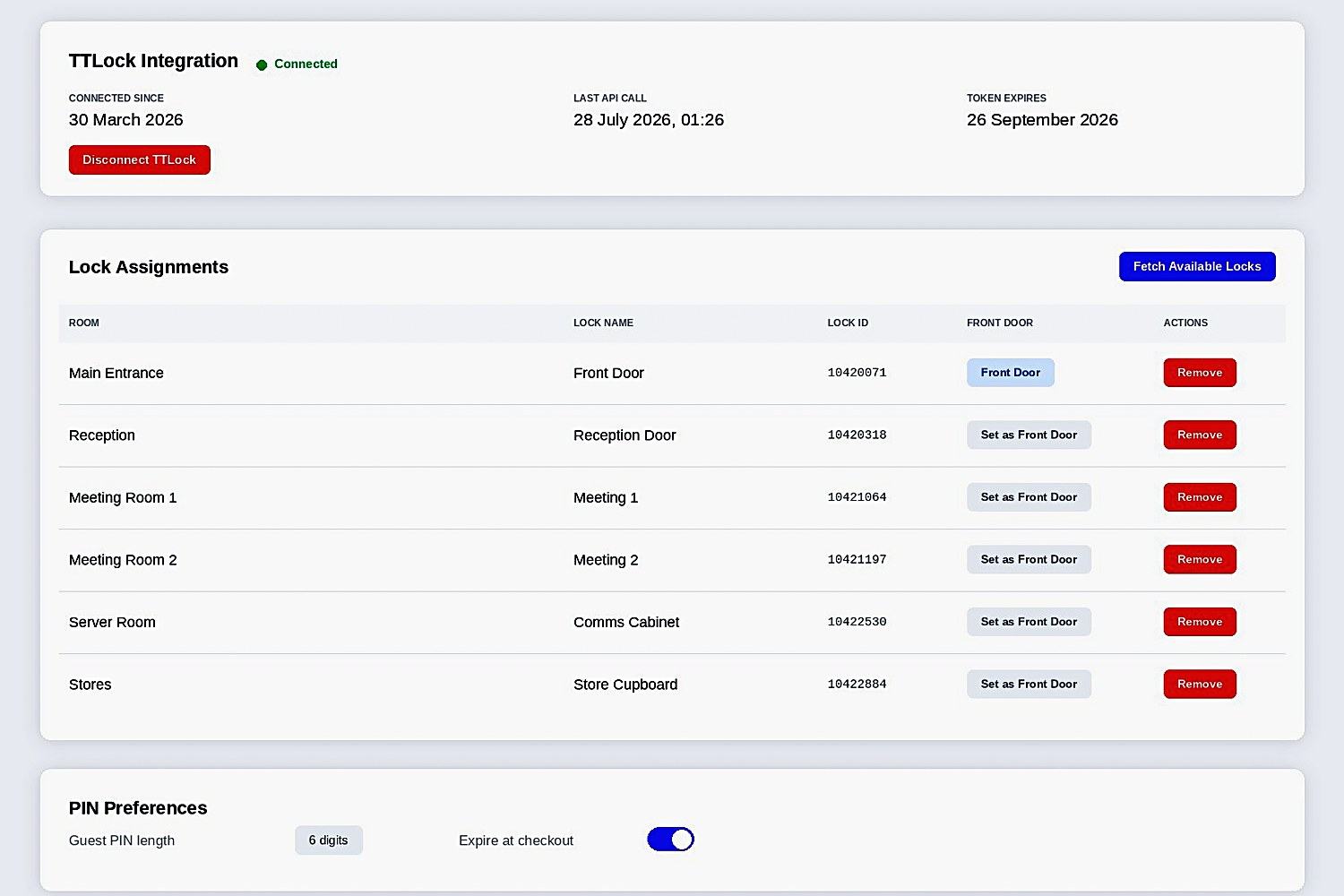The width and height of the screenshot is (1344, 896).
Task: Click the LOCK ID column header
Action: [x=848, y=323]
